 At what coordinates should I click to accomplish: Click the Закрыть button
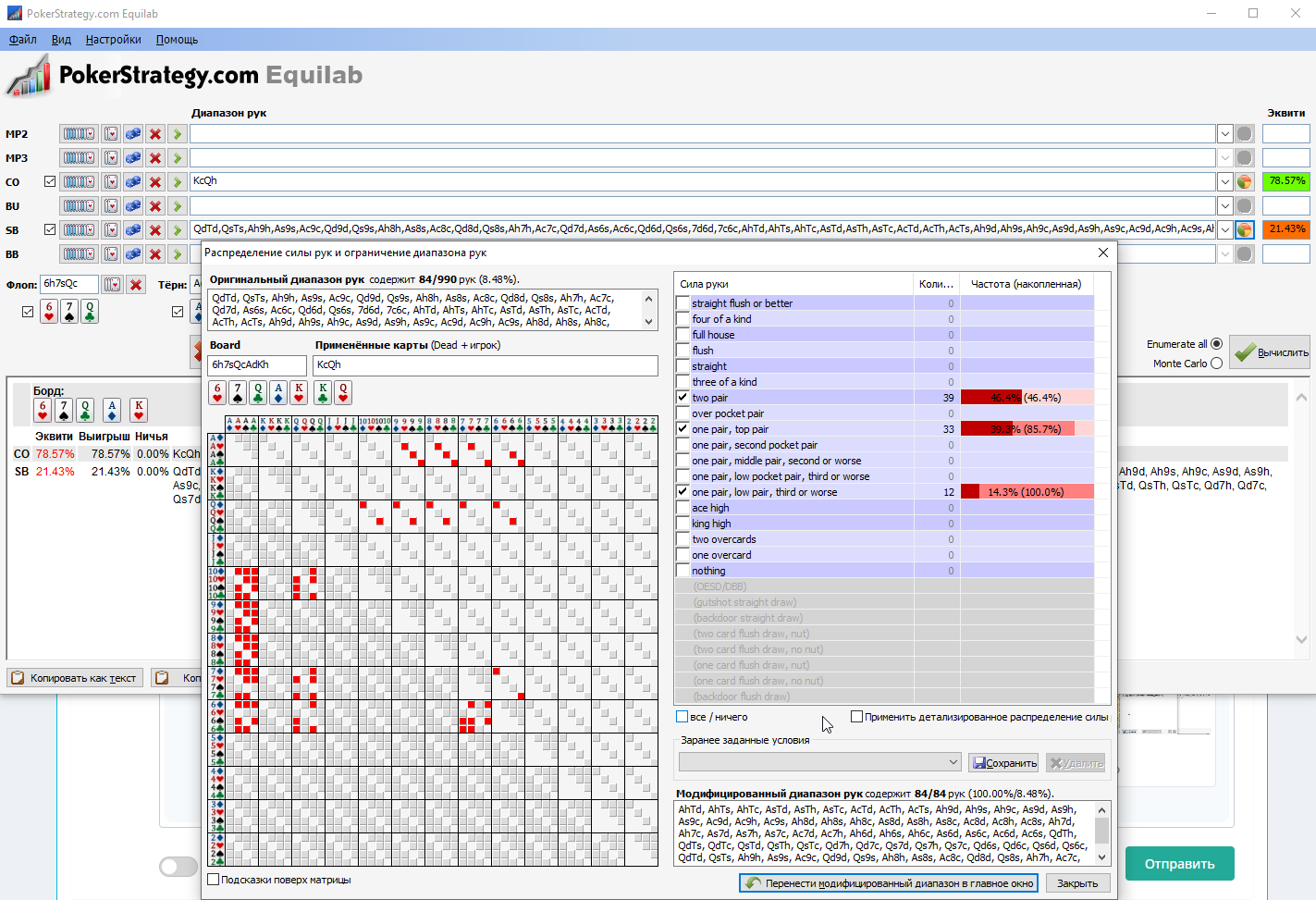point(1077,883)
